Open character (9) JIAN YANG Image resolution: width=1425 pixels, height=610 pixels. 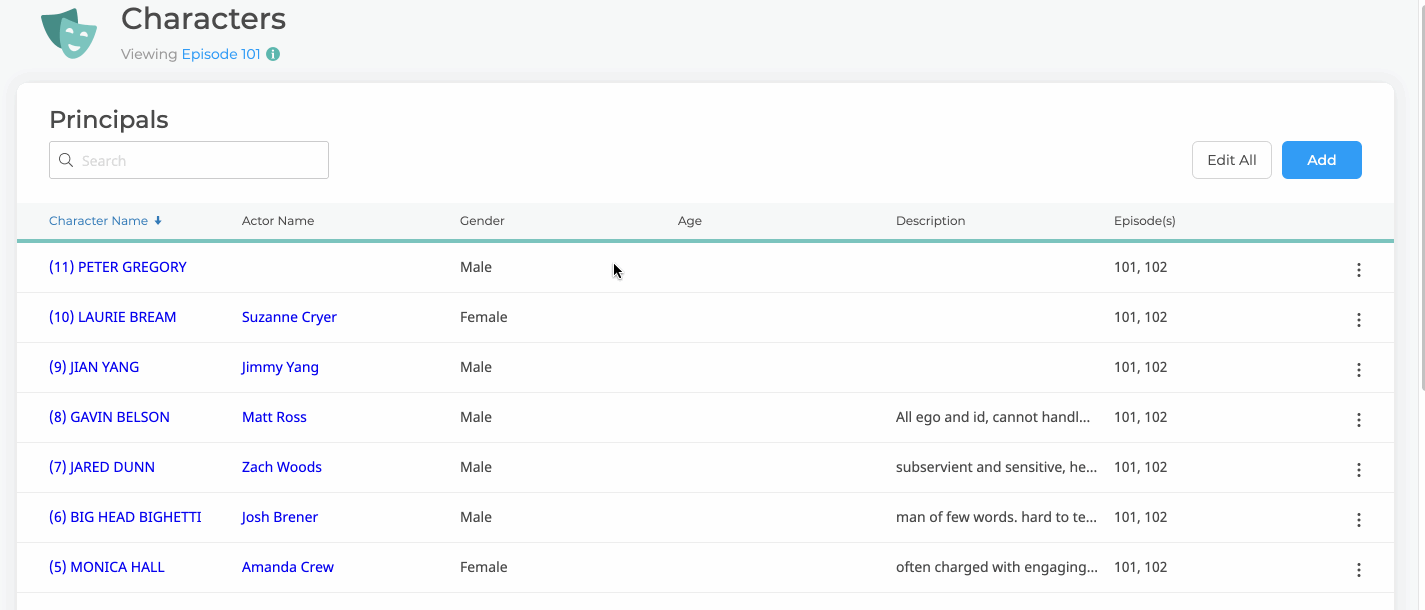pos(94,367)
